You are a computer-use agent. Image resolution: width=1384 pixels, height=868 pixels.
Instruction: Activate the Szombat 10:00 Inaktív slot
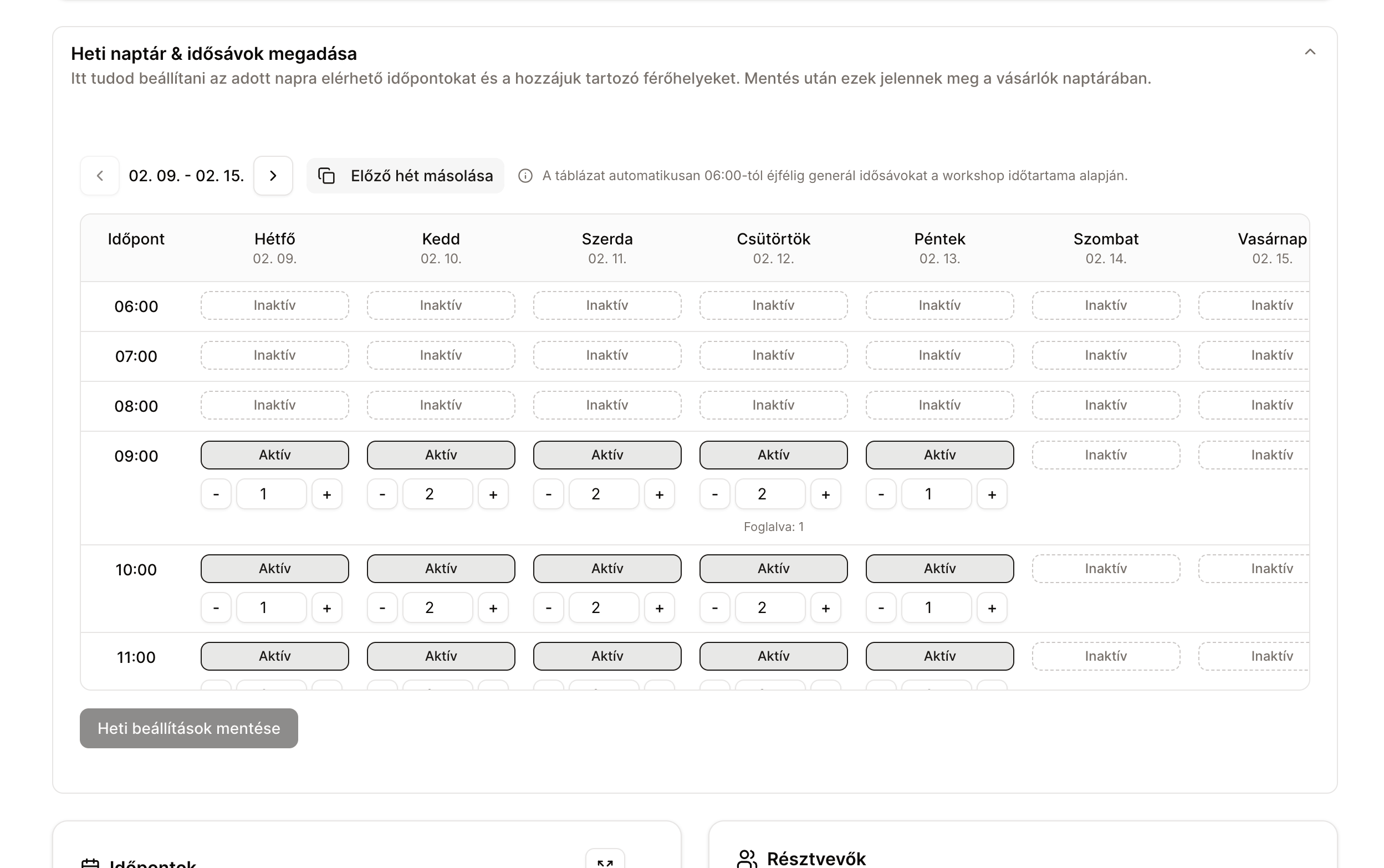1106,569
